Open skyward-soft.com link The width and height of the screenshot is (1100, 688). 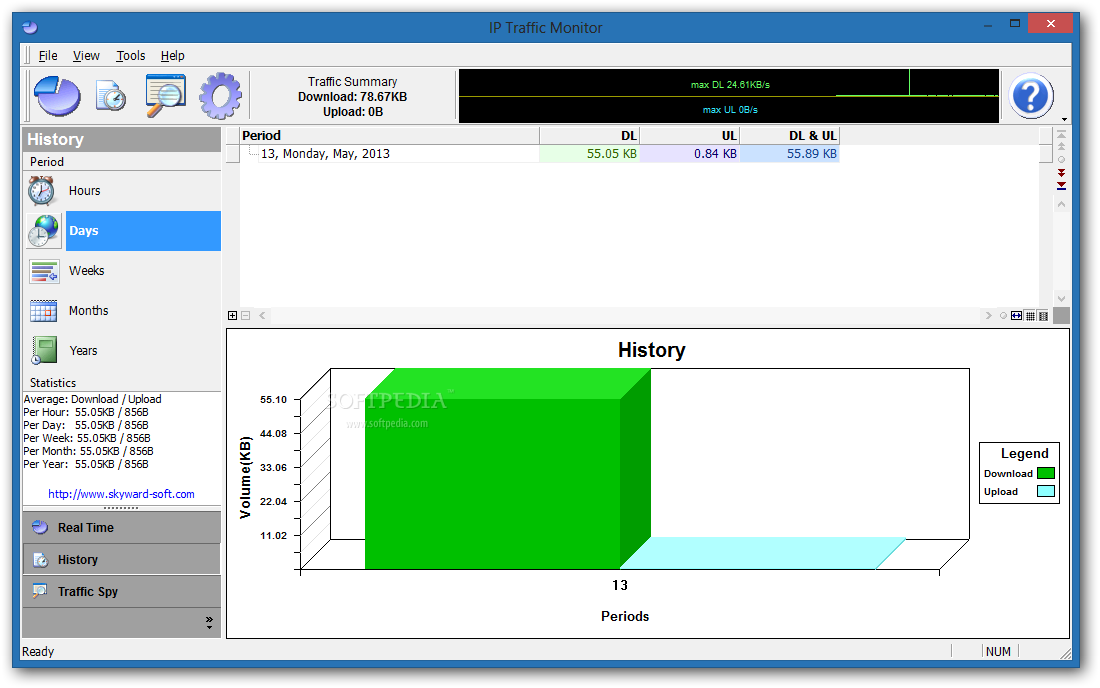121,494
